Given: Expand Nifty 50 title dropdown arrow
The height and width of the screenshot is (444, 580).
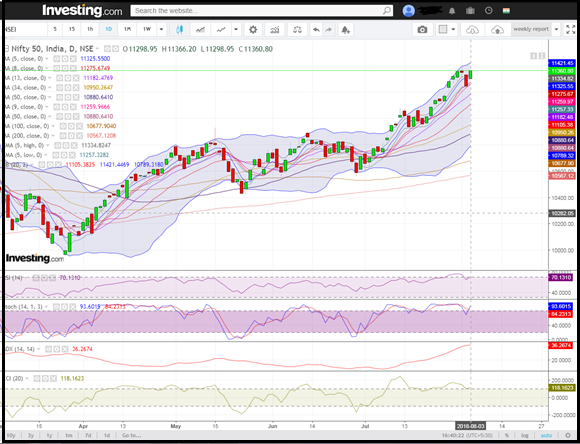Looking at the screenshot, I should click(x=98, y=48).
